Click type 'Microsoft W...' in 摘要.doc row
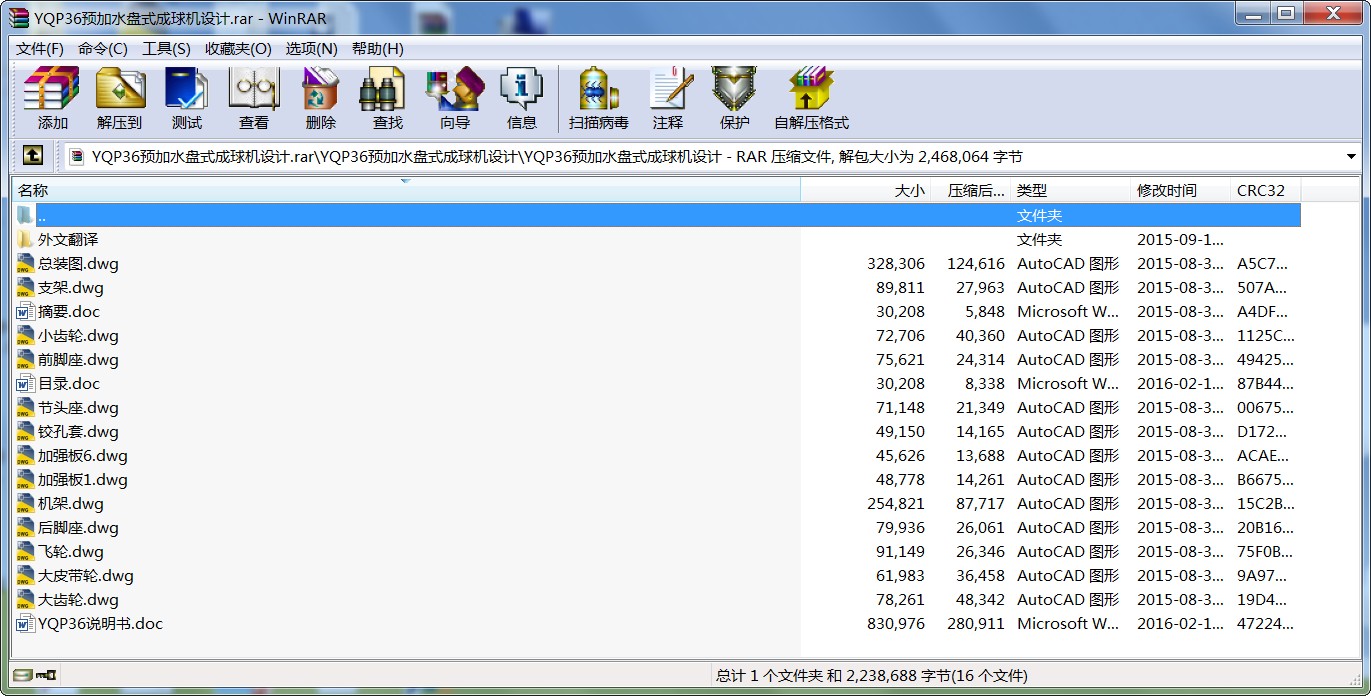The height and width of the screenshot is (696, 1371). click(1068, 312)
